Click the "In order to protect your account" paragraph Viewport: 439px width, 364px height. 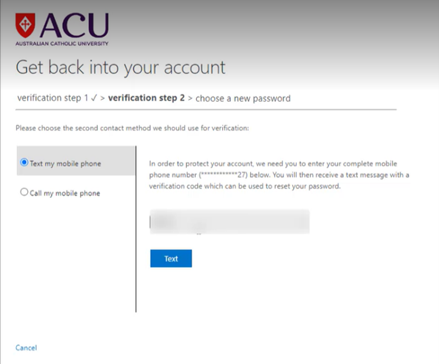pyautogui.click(x=279, y=175)
